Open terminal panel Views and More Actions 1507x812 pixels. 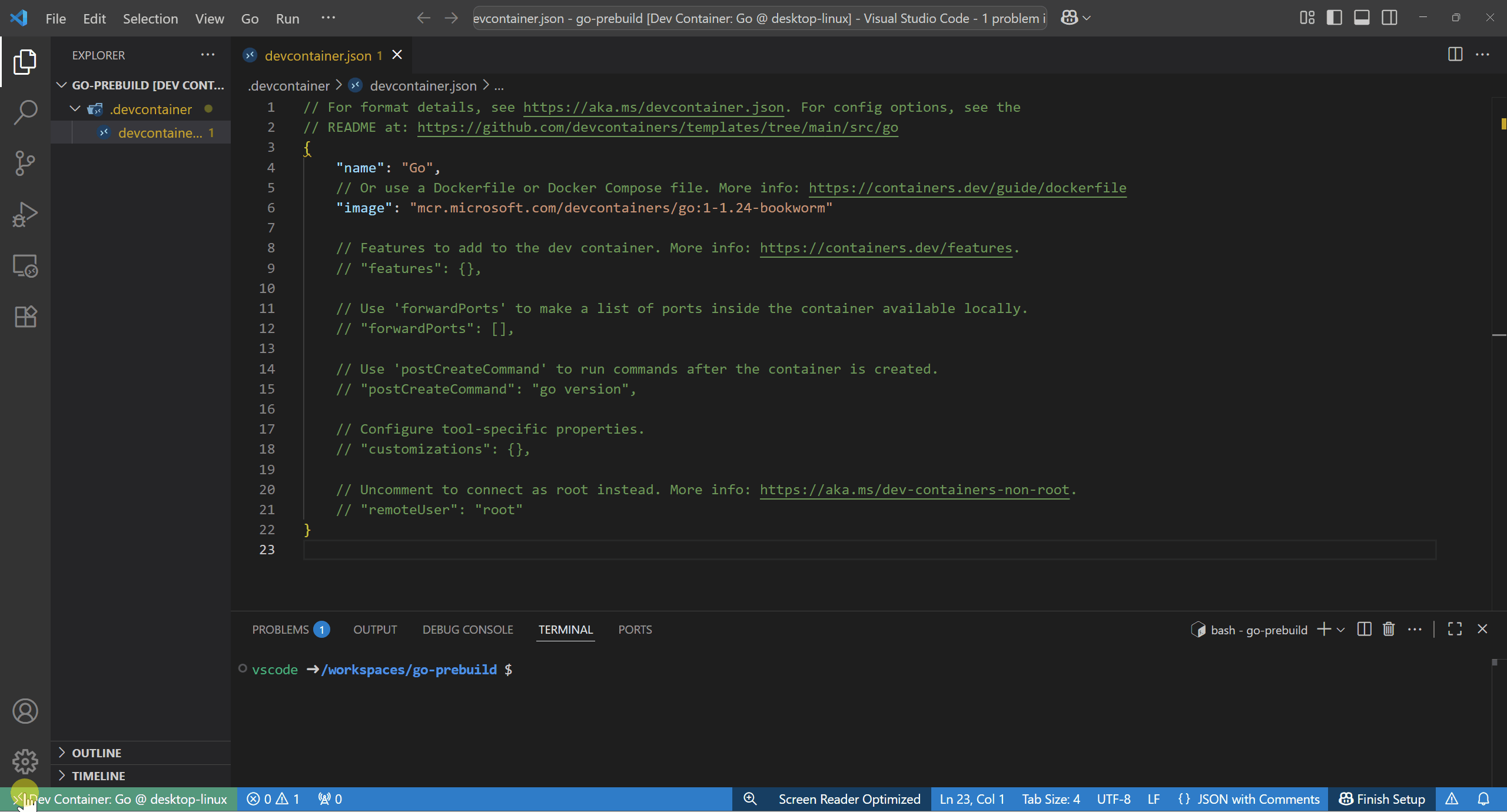point(1415,630)
